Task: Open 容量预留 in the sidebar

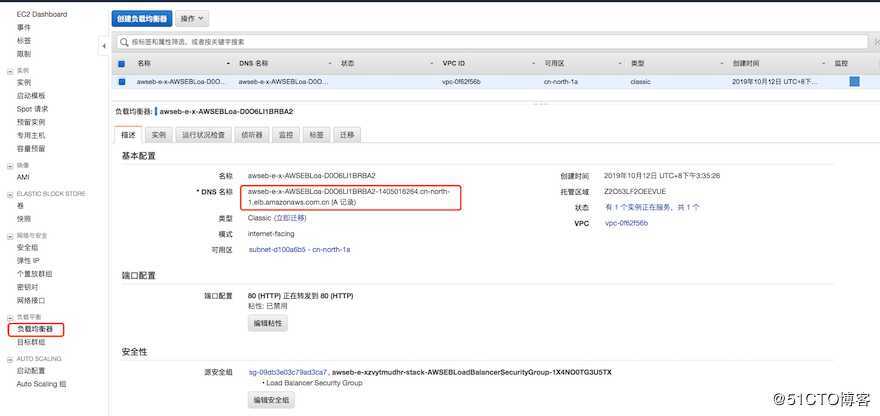Action: 31,149
